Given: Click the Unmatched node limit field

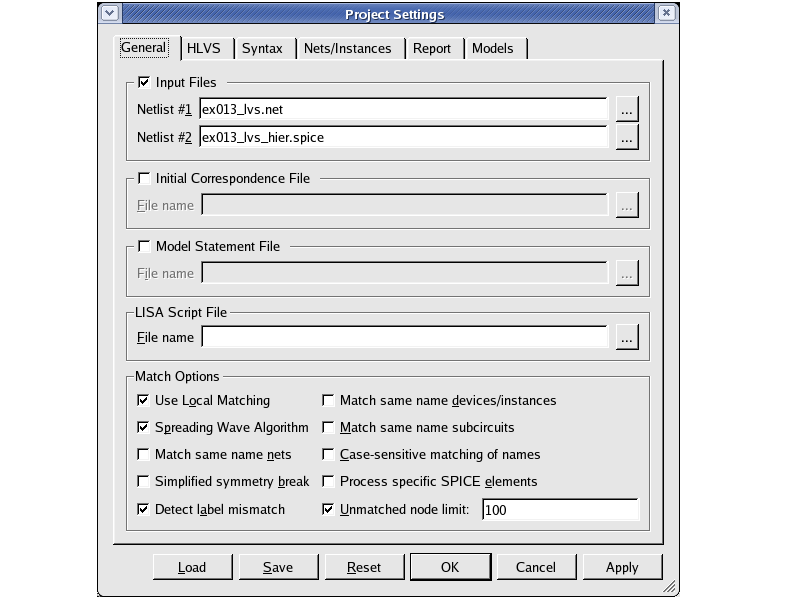Looking at the screenshot, I should pyautogui.click(x=559, y=510).
